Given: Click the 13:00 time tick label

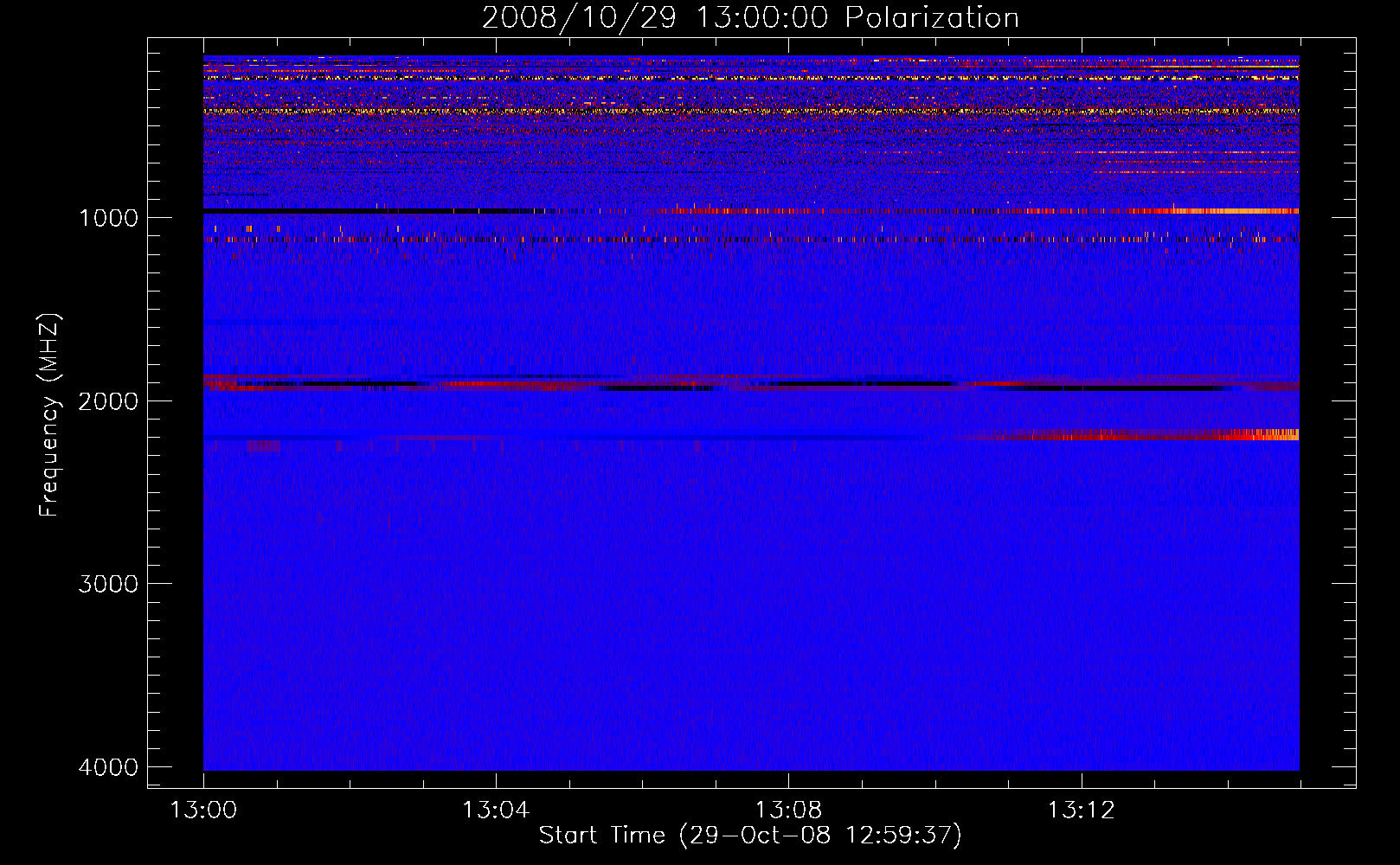Looking at the screenshot, I should (203, 811).
